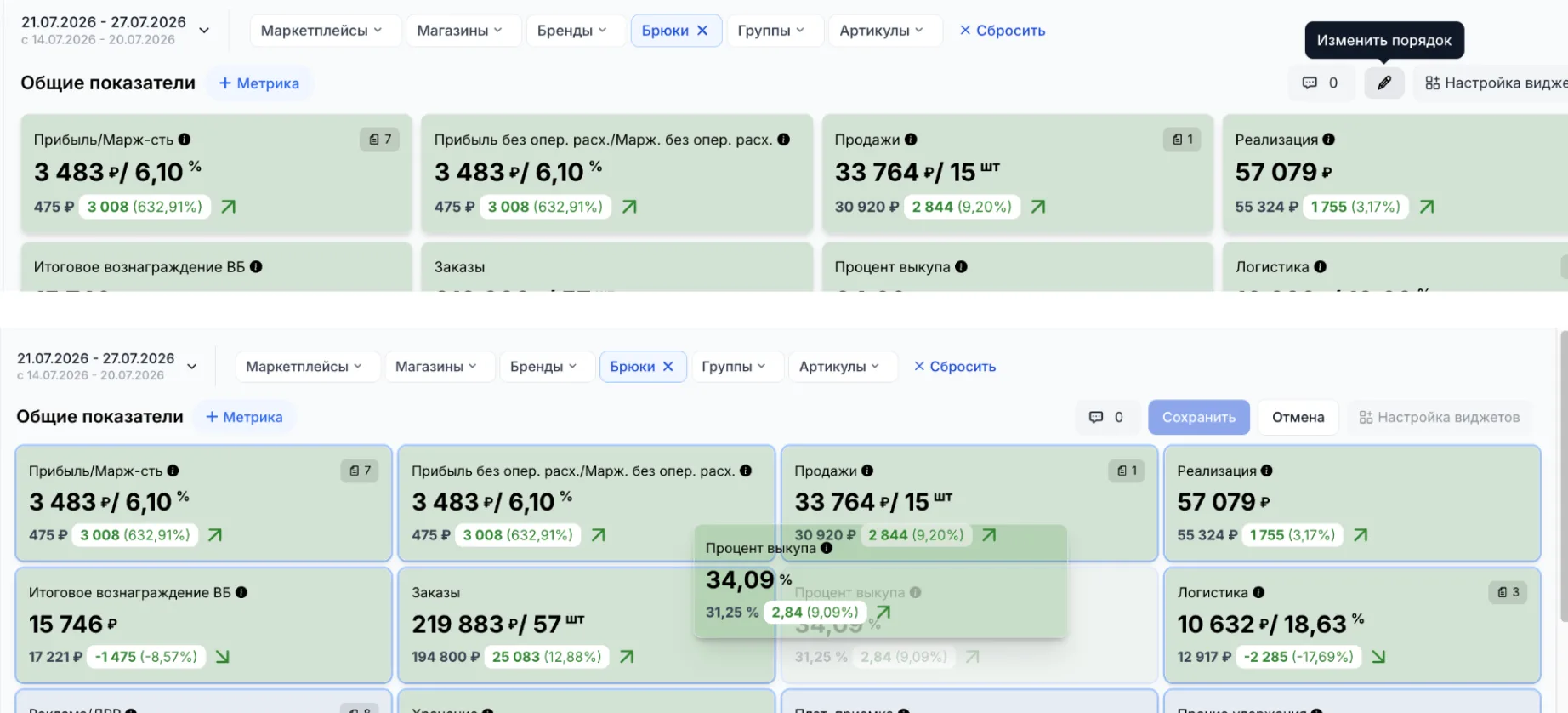Click trend arrow on upper Реализация card

click(x=1427, y=207)
